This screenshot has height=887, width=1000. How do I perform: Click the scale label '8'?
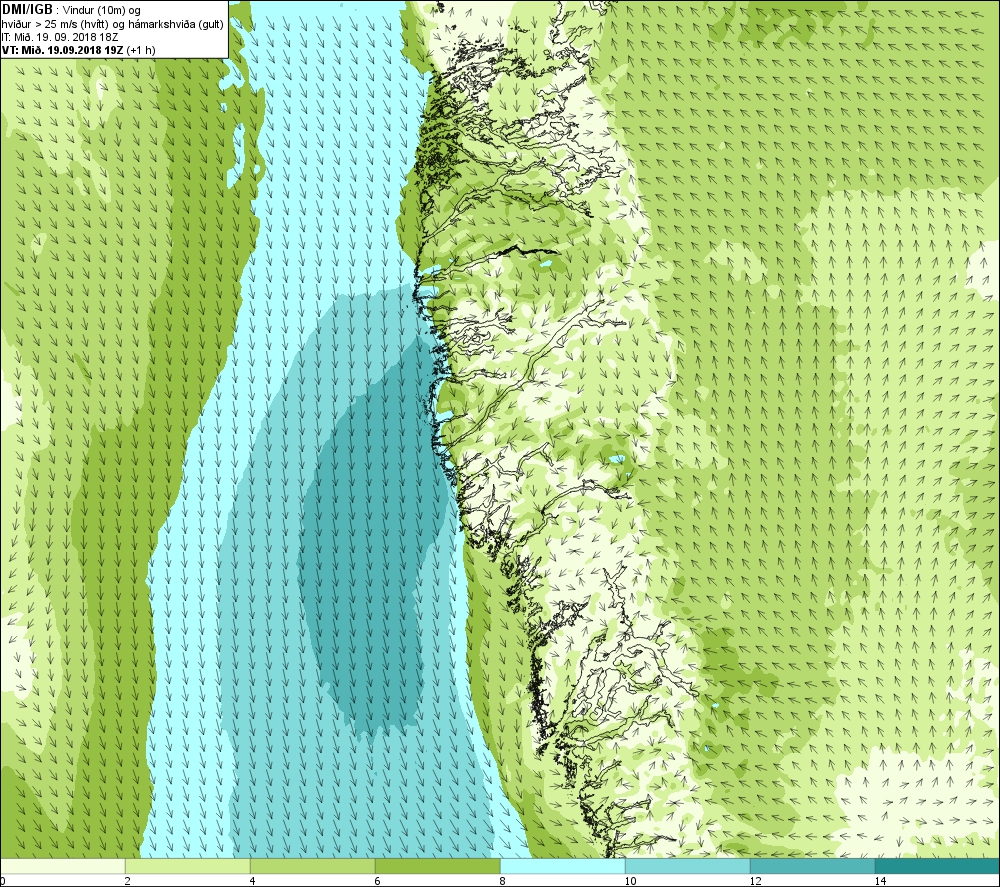[503, 881]
